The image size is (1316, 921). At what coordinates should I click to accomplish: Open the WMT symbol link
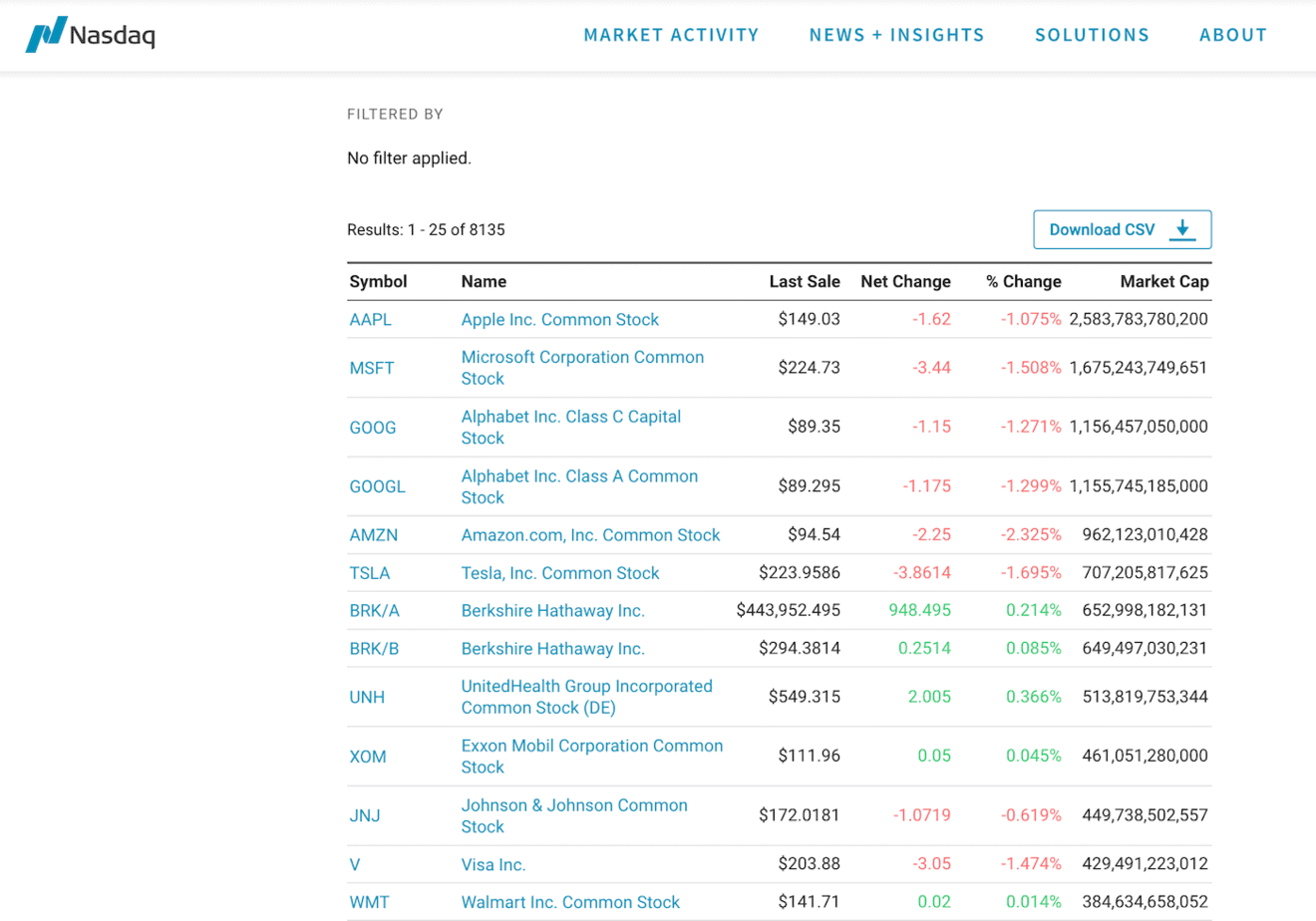pos(369,902)
